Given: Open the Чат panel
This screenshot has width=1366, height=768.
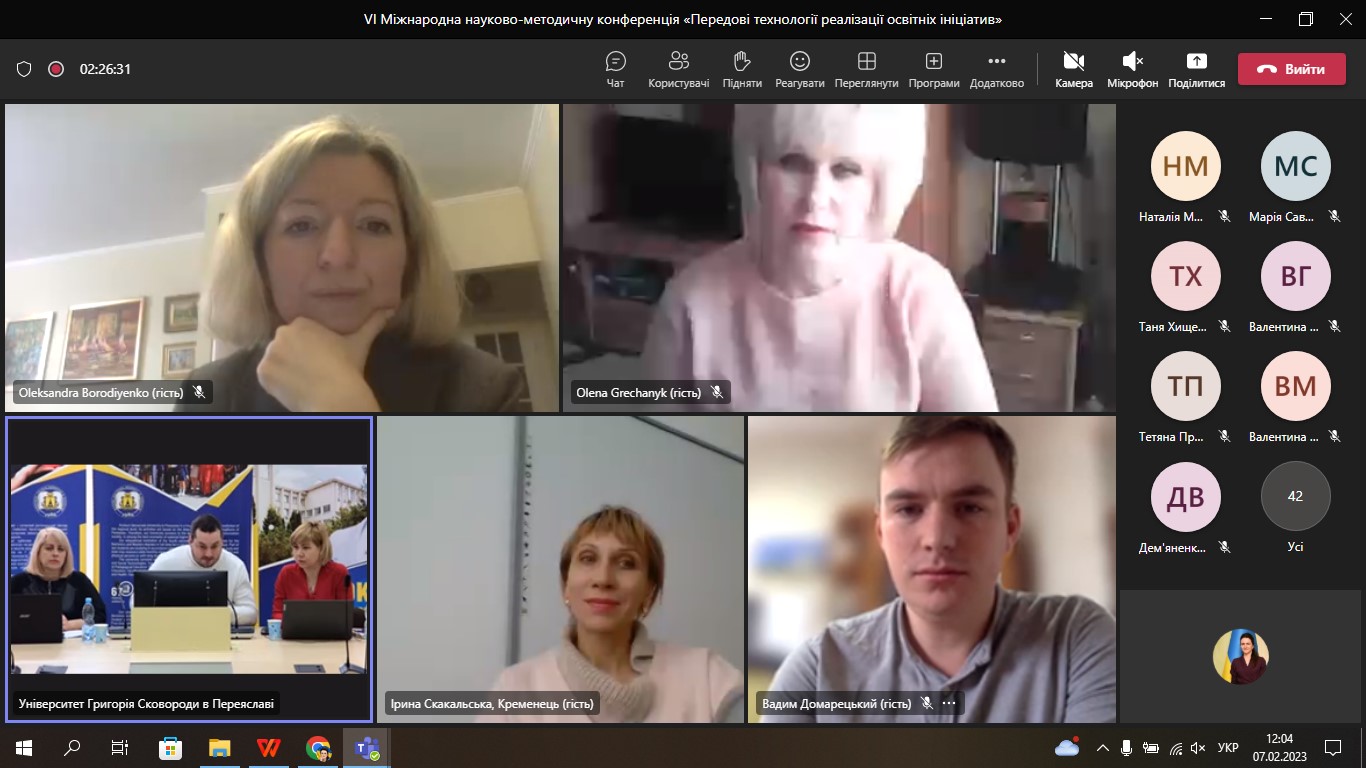Looking at the screenshot, I should point(616,70).
